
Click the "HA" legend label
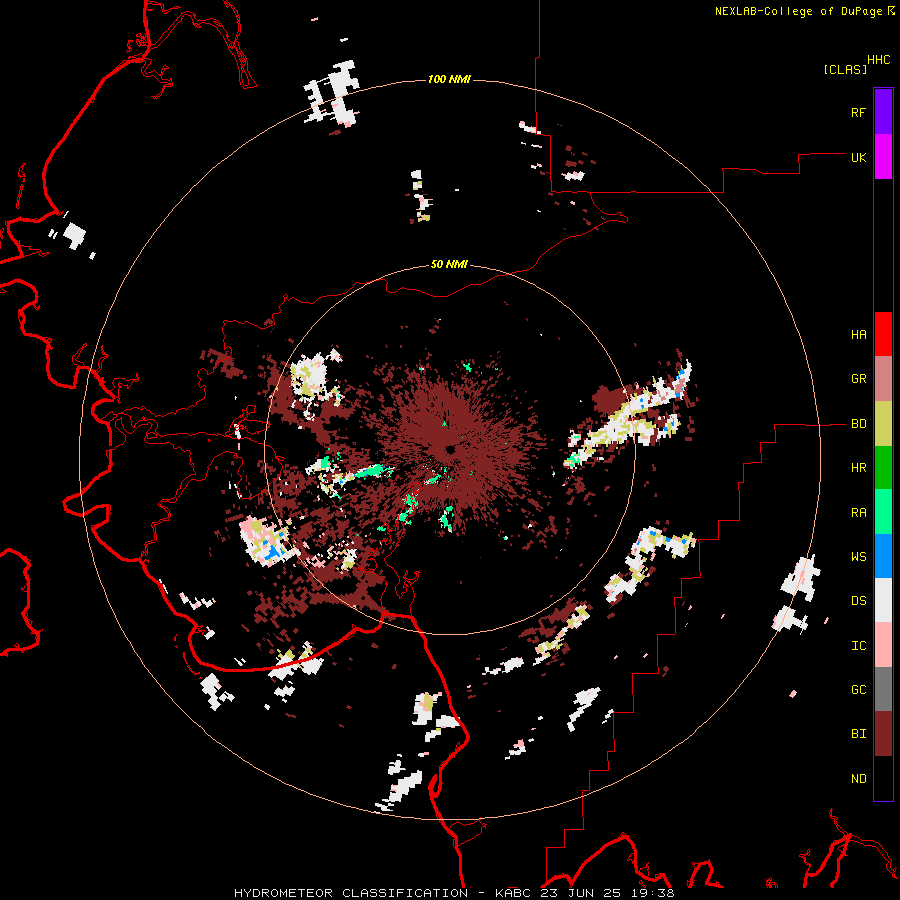pyautogui.click(x=858, y=334)
